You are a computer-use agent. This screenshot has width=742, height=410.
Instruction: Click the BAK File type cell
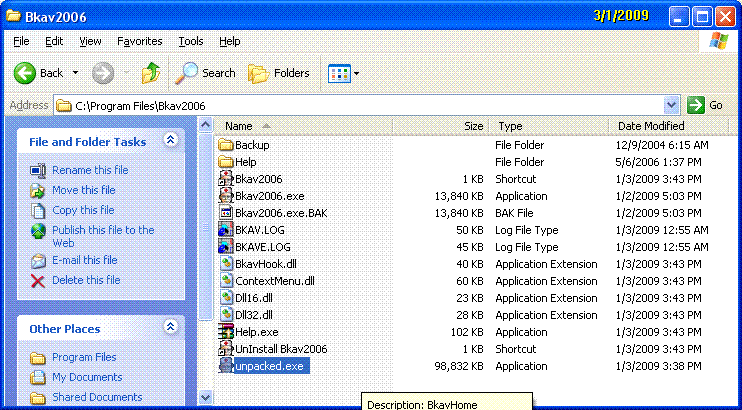(514, 213)
